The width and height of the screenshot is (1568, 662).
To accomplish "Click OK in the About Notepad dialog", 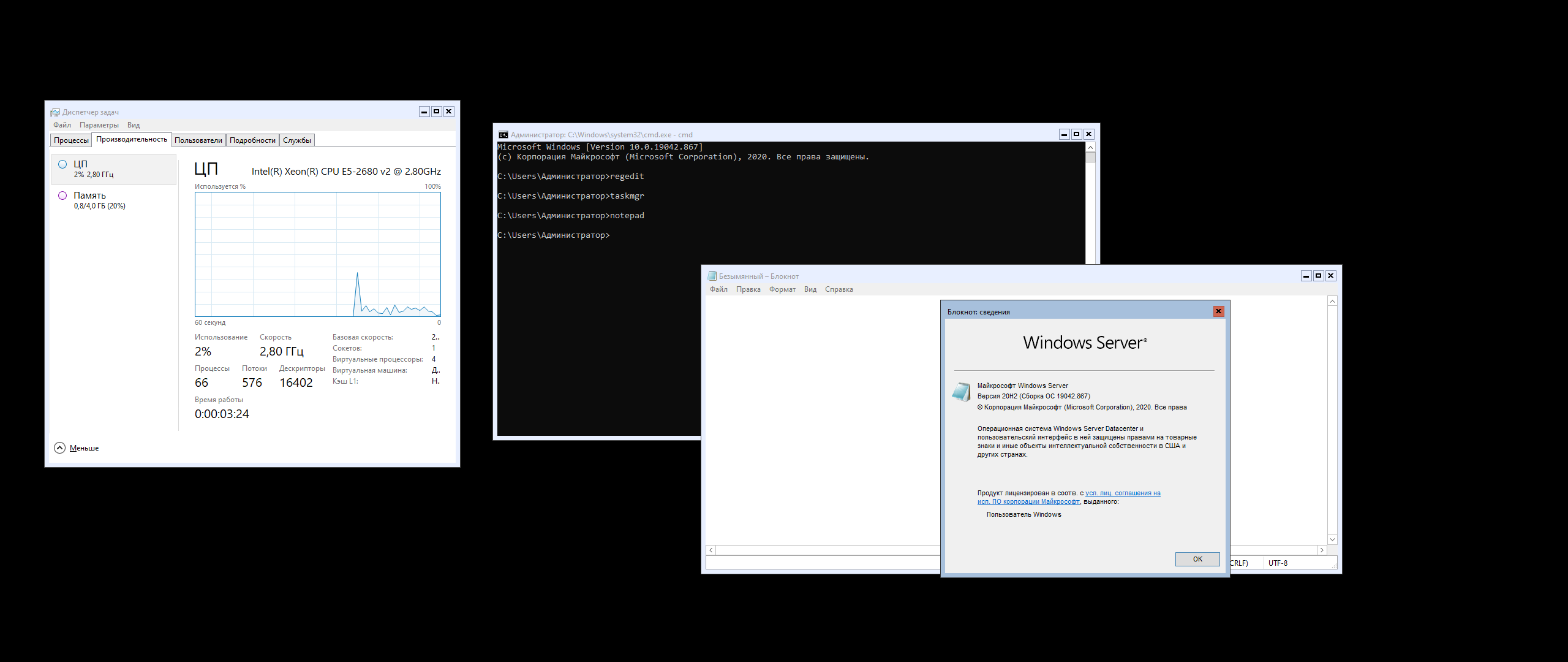I will (1197, 559).
